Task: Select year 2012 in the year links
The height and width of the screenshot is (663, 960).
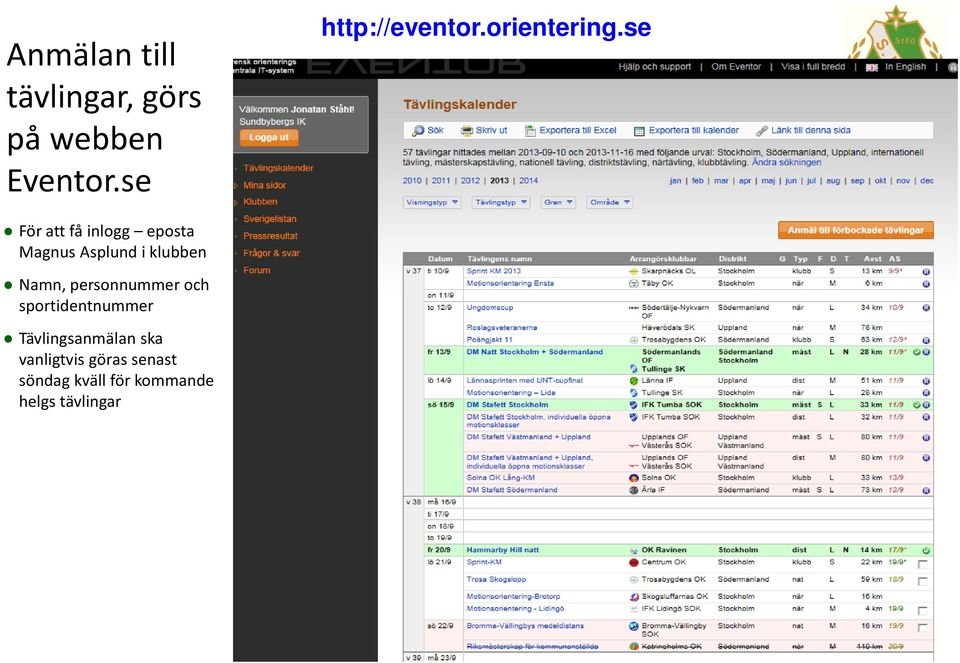Action: coord(470,181)
